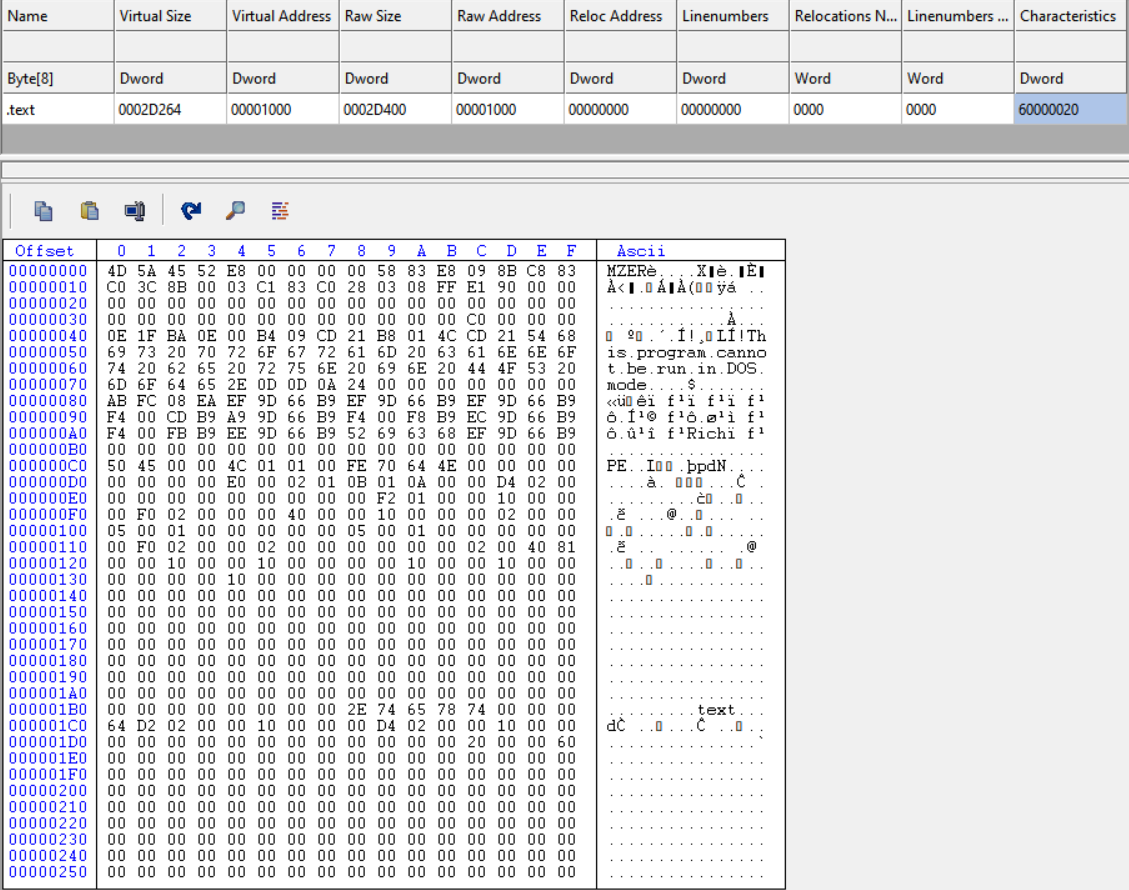Click the Copy icon in hex toolbar

click(x=43, y=210)
